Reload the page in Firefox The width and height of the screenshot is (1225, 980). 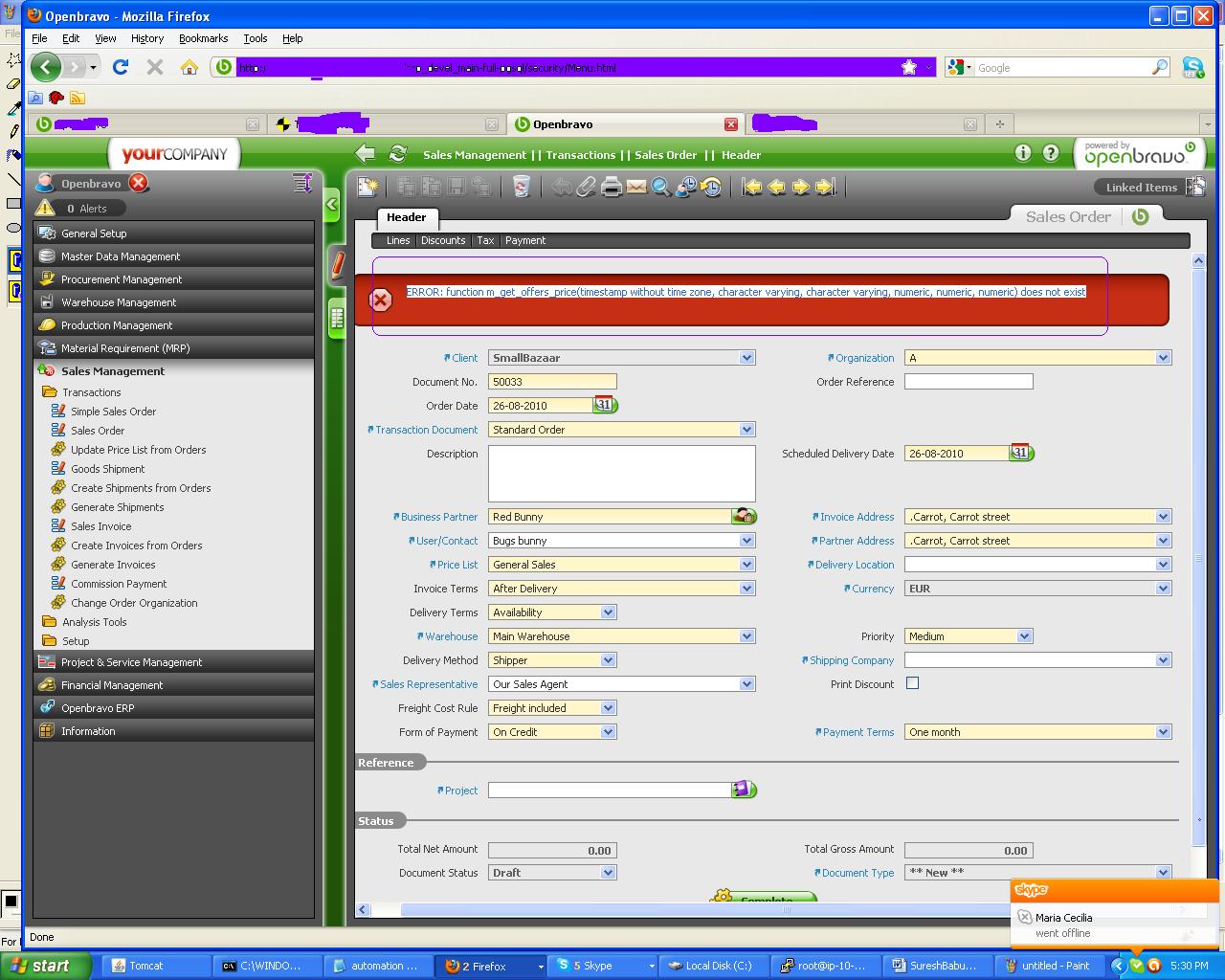click(x=121, y=67)
